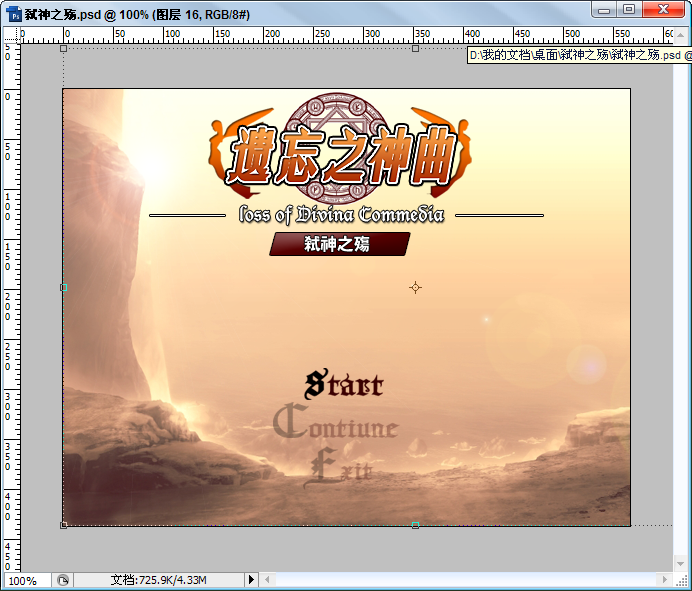Viewport: 692px width, 591px height.
Task: Click the 弑神之殇 dark red banner
Action: [339, 244]
